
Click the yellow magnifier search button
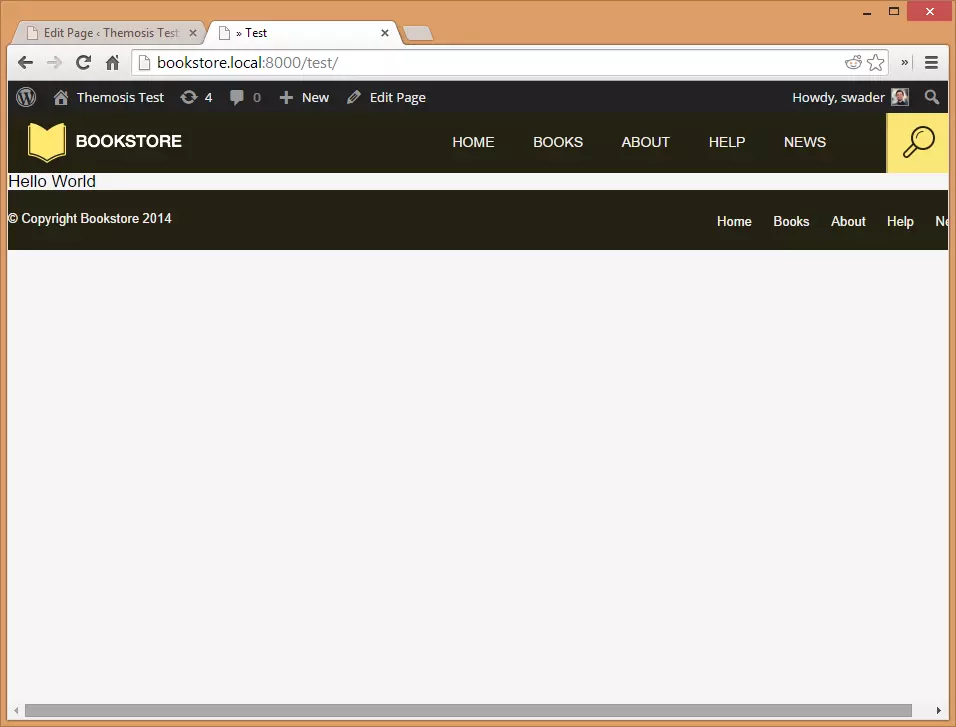(x=917, y=143)
